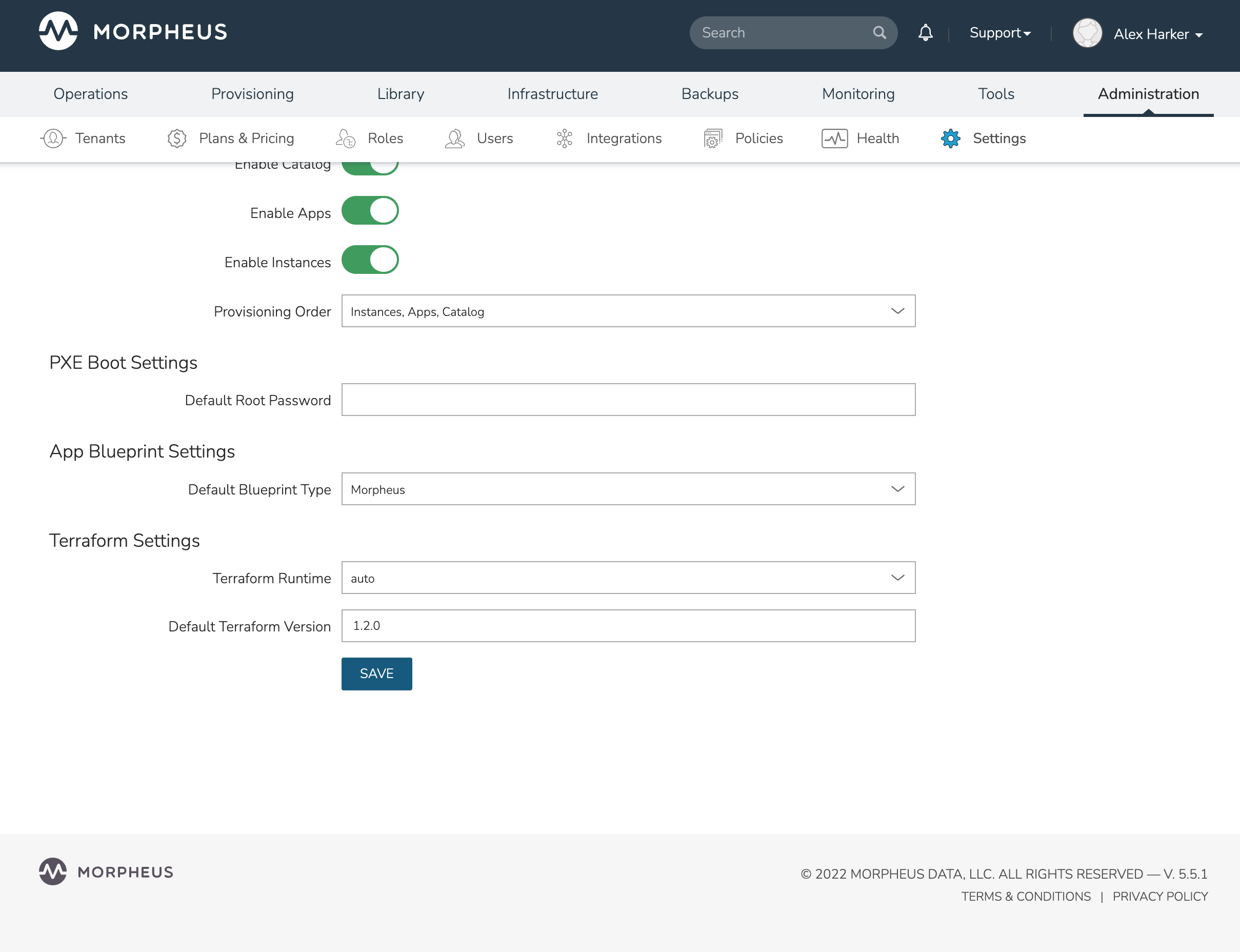Toggle the Enable Apps switch

tap(370, 211)
